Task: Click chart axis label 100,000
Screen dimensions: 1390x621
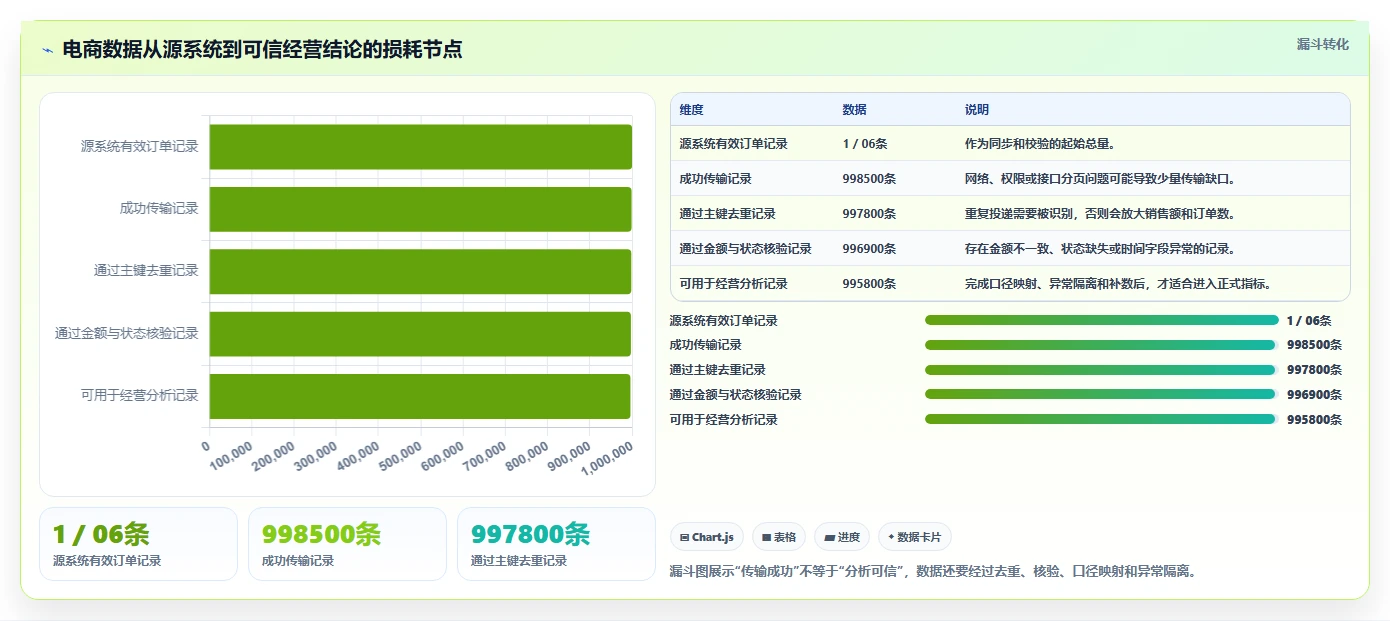Action: (x=232, y=456)
